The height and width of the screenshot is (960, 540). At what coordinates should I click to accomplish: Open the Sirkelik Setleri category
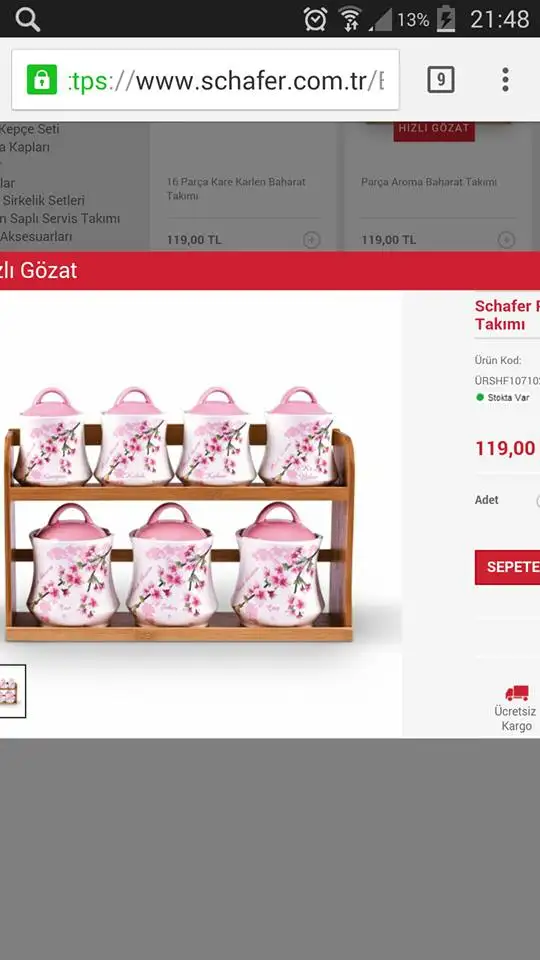[42, 200]
